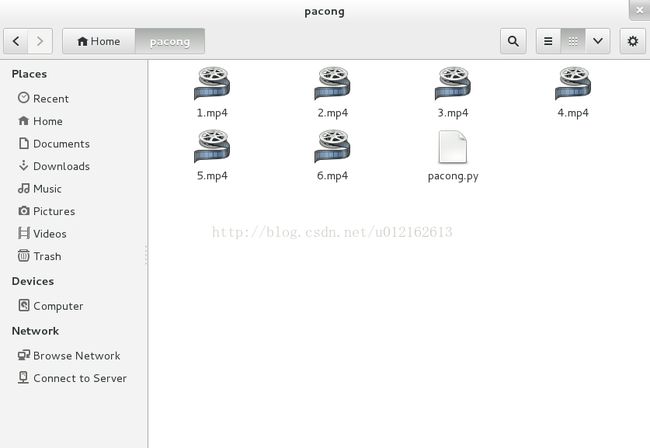Viewport: 650px width, 448px height.
Task: Click the Videos film icon
Action: pos(24,233)
